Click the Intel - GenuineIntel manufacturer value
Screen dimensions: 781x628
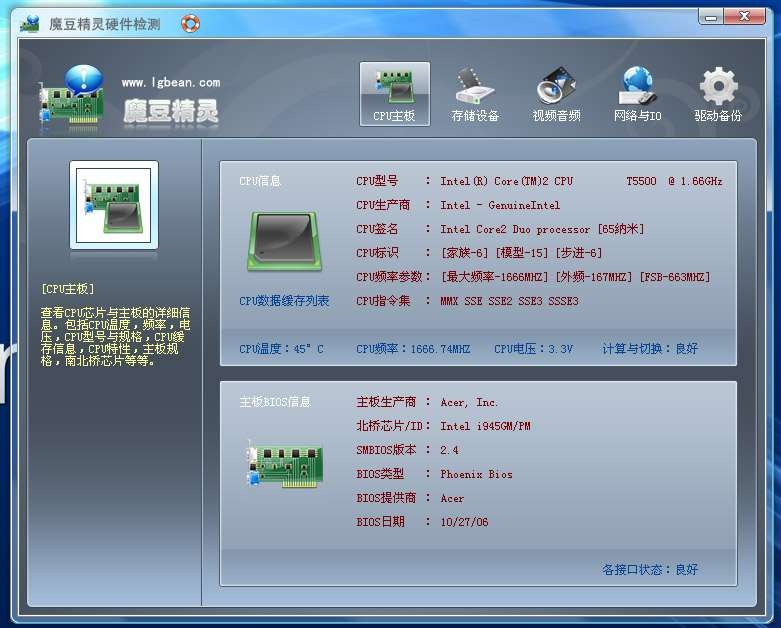tap(500, 205)
